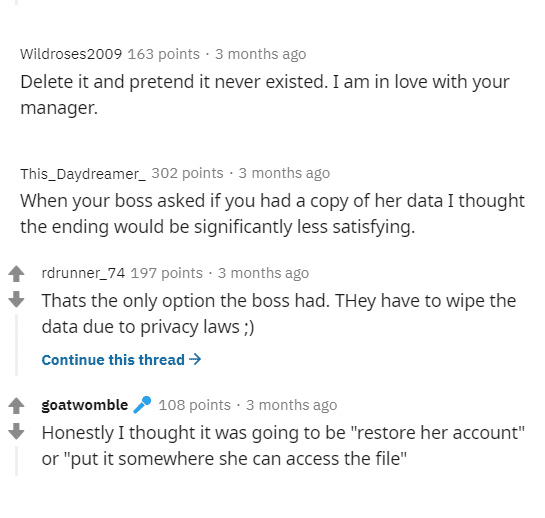Click goatwomble comment 3 months ago timestamp
The image size is (545, 518).
click(291, 405)
